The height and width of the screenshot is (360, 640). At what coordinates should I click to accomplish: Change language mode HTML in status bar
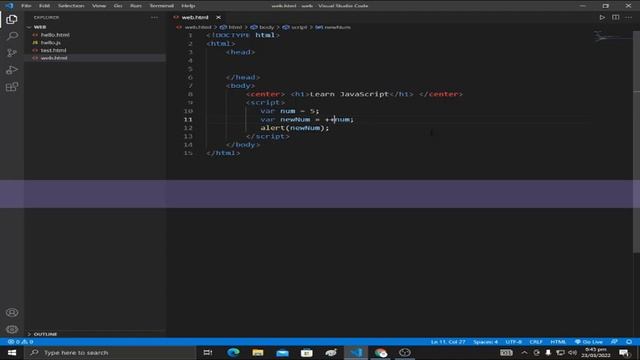(558, 342)
